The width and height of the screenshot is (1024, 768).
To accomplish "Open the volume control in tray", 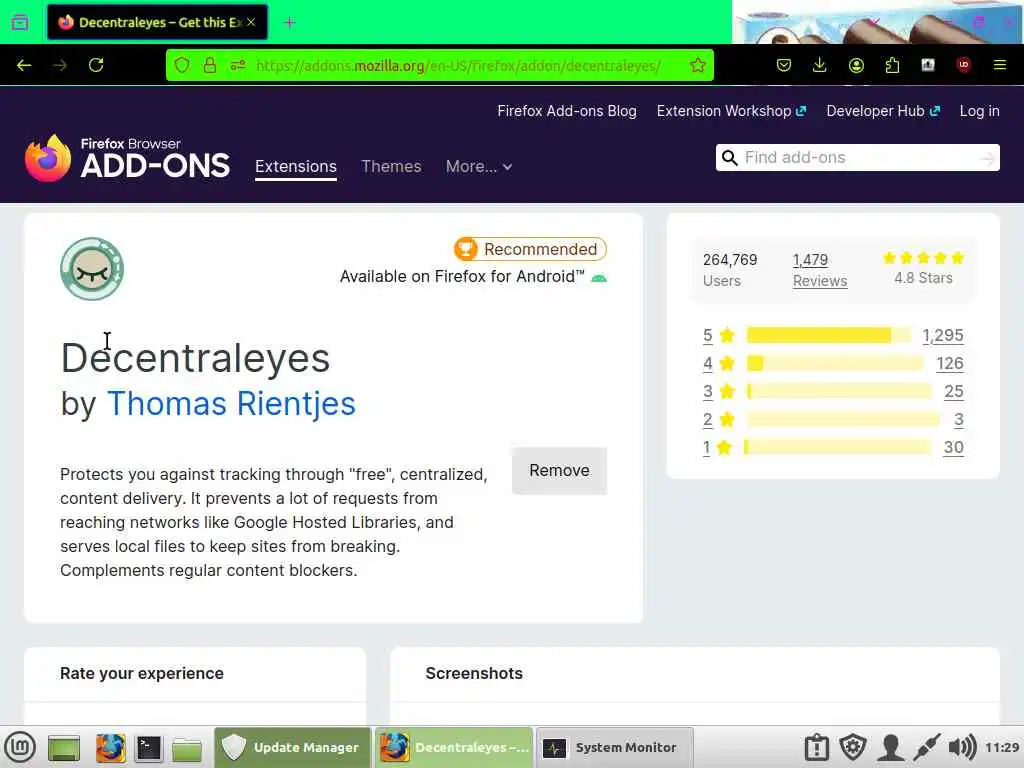I will pyautogui.click(x=962, y=747).
